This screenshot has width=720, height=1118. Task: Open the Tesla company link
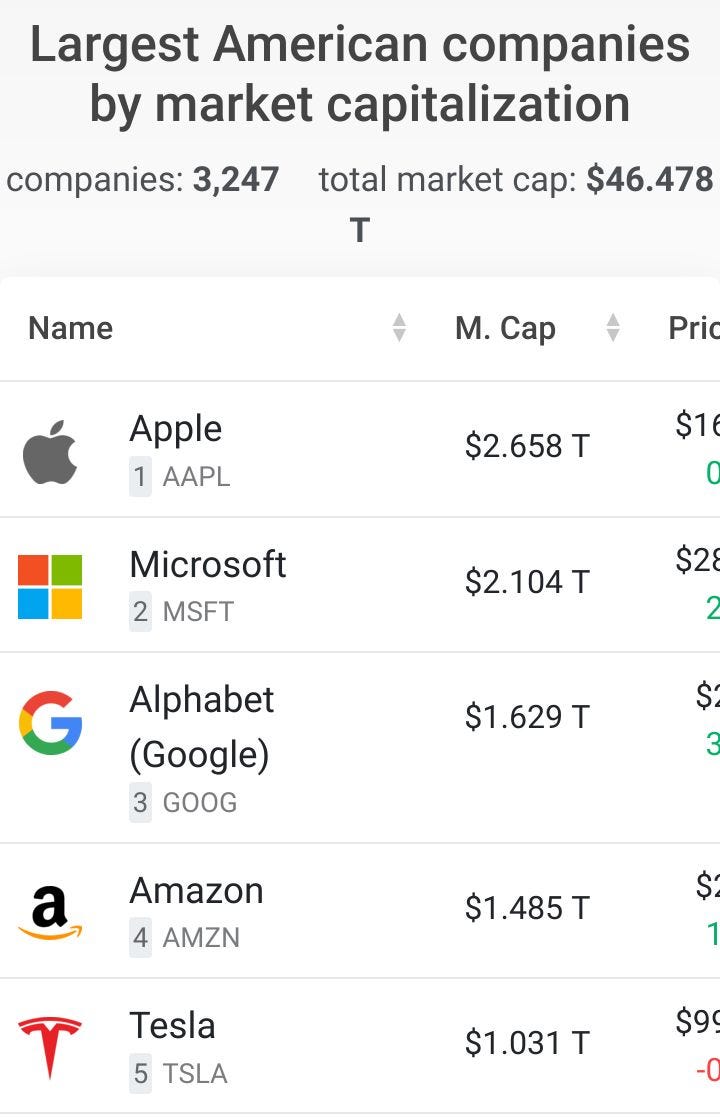(172, 1026)
